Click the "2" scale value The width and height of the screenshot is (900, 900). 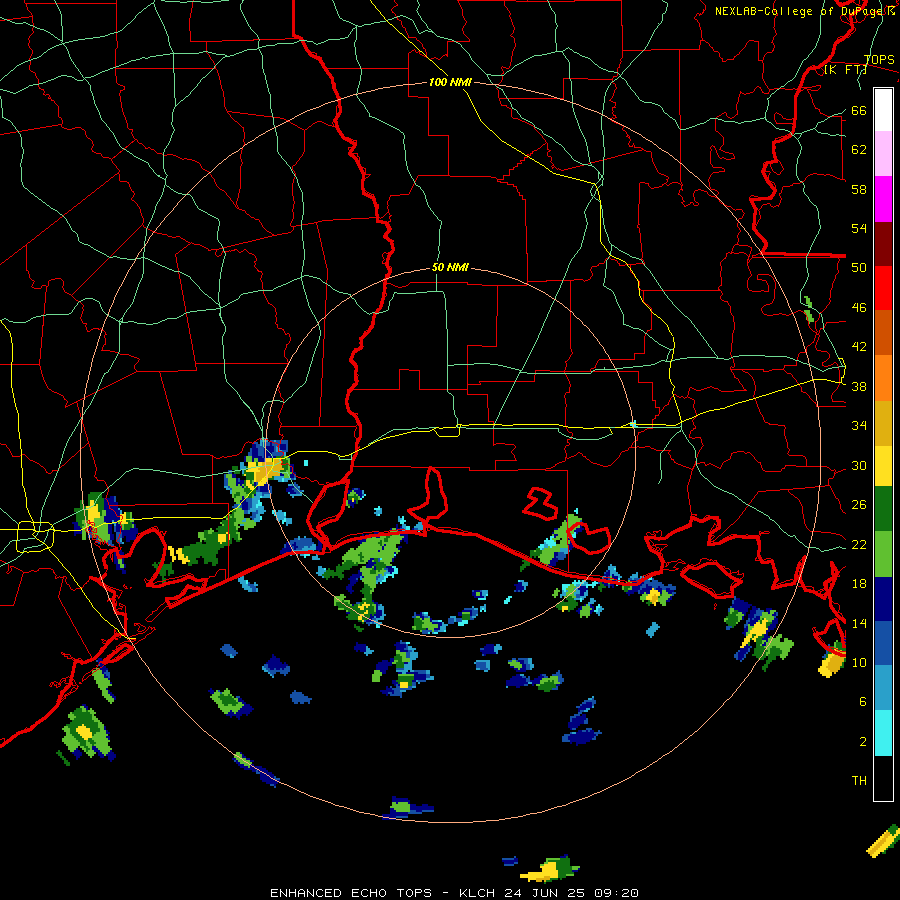tap(863, 741)
